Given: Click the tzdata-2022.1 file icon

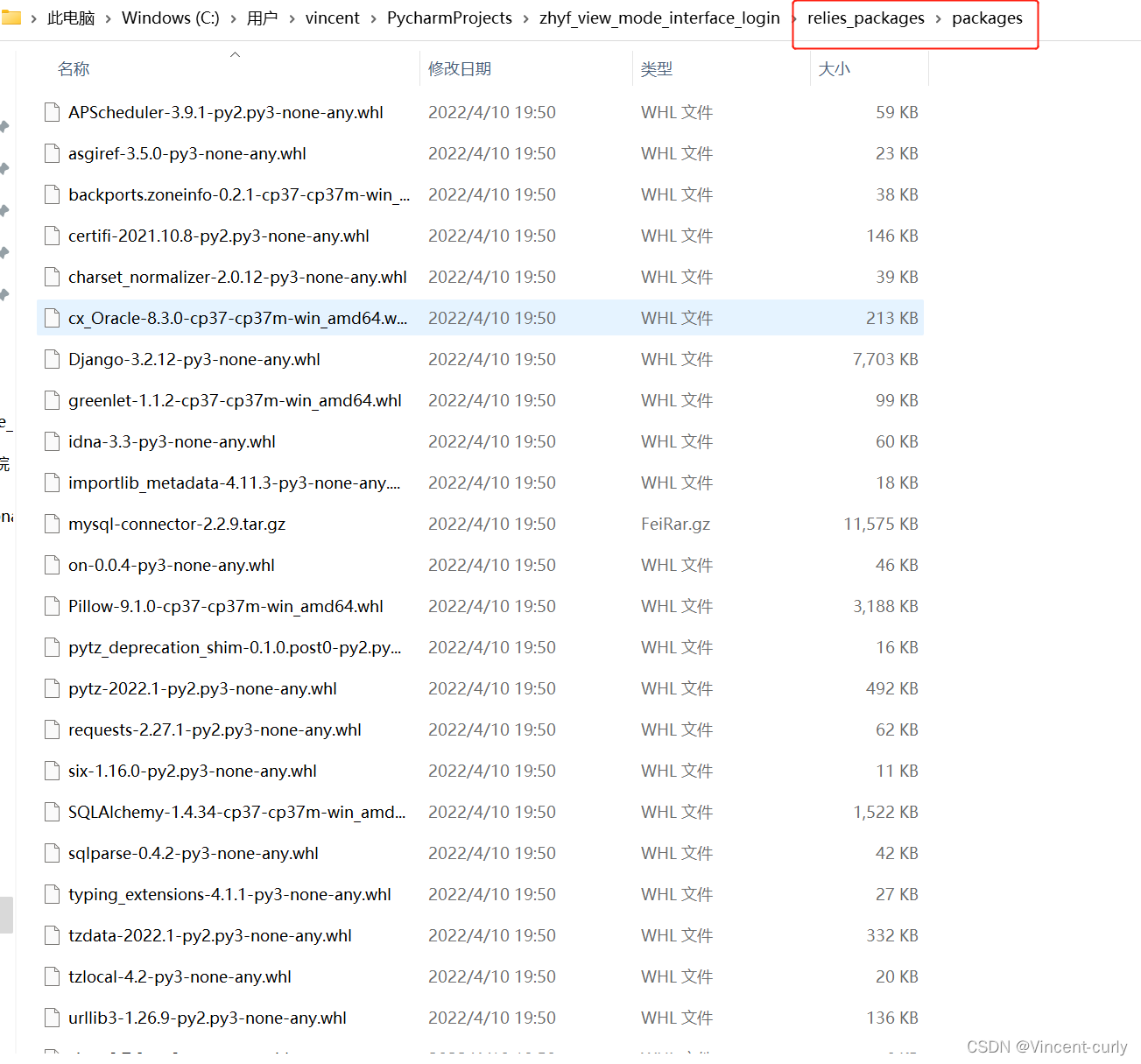Looking at the screenshot, I should (x=53, y=935).
